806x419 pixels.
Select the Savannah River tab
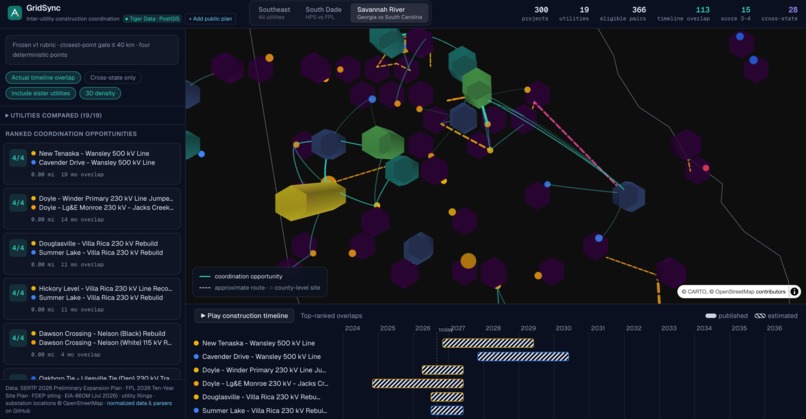pyautogui.click(x=389, y=13)
